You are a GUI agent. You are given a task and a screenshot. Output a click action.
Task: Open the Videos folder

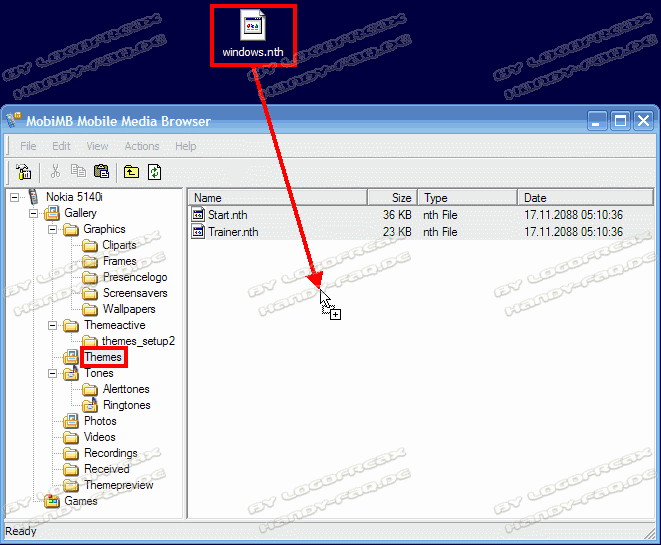pyautogui.click(x=99, y=437)
